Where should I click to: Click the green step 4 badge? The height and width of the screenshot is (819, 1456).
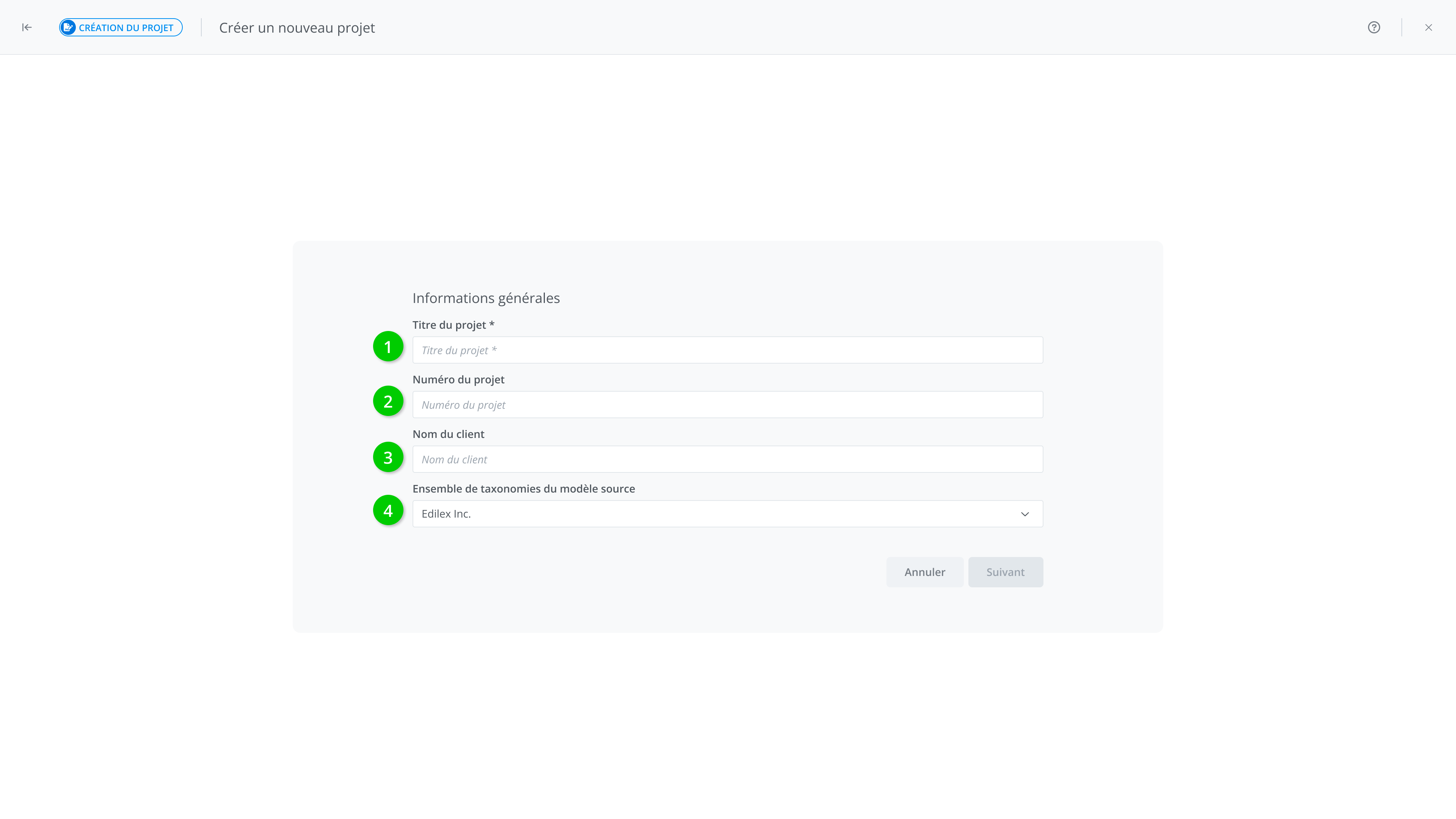click(388, 510)
